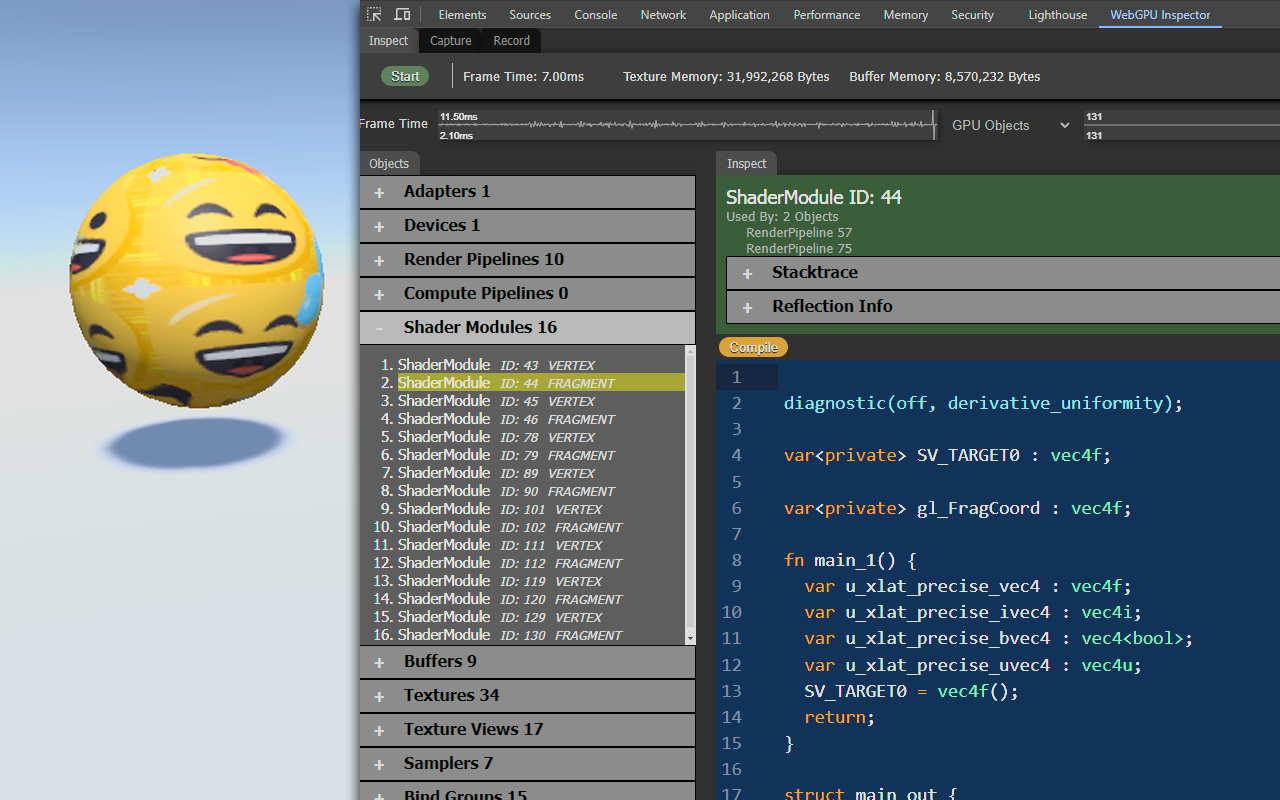
Task: Expand the Adapters section
Action: pos(379,191)
